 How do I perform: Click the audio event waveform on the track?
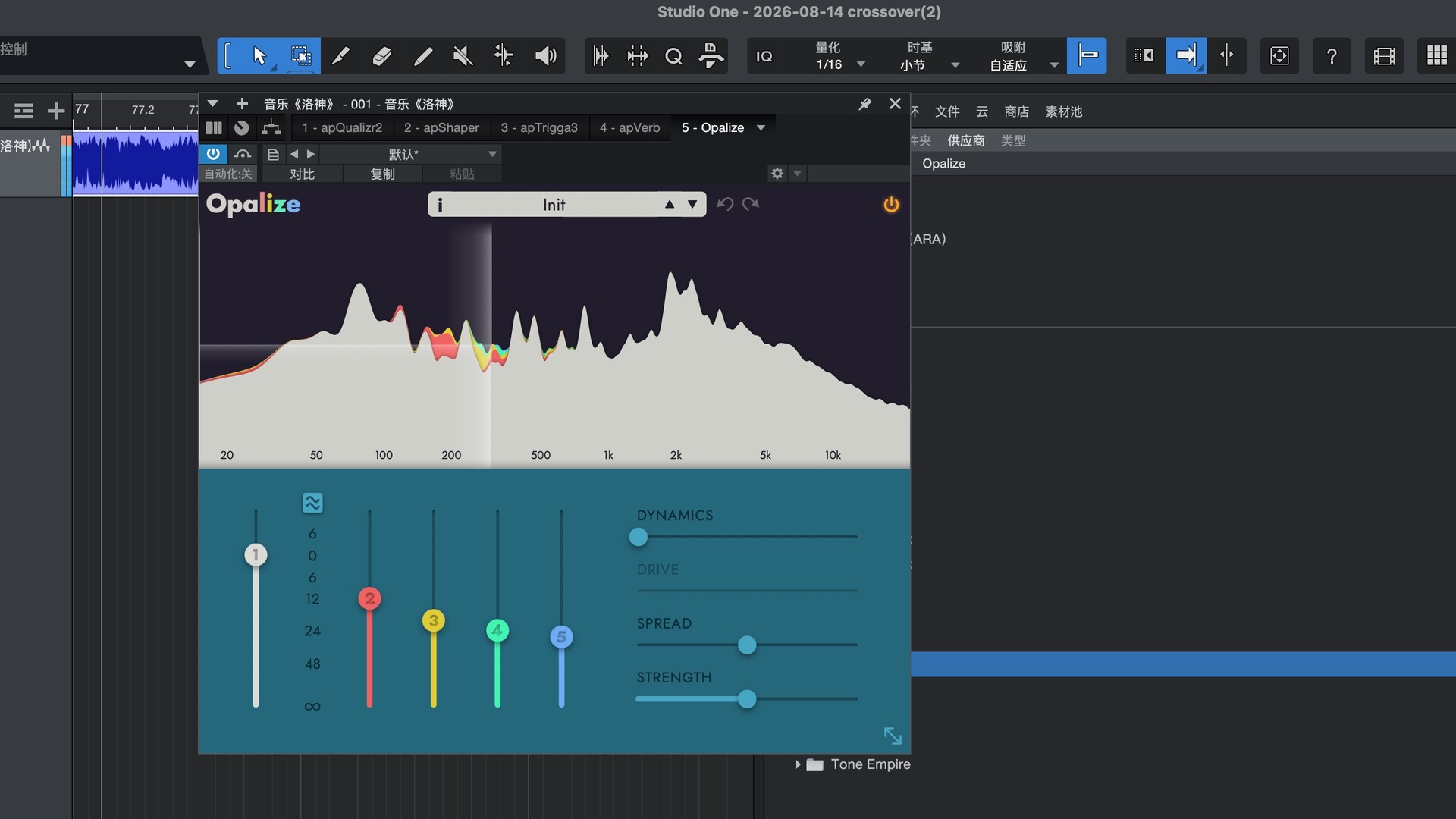[135, 163]
